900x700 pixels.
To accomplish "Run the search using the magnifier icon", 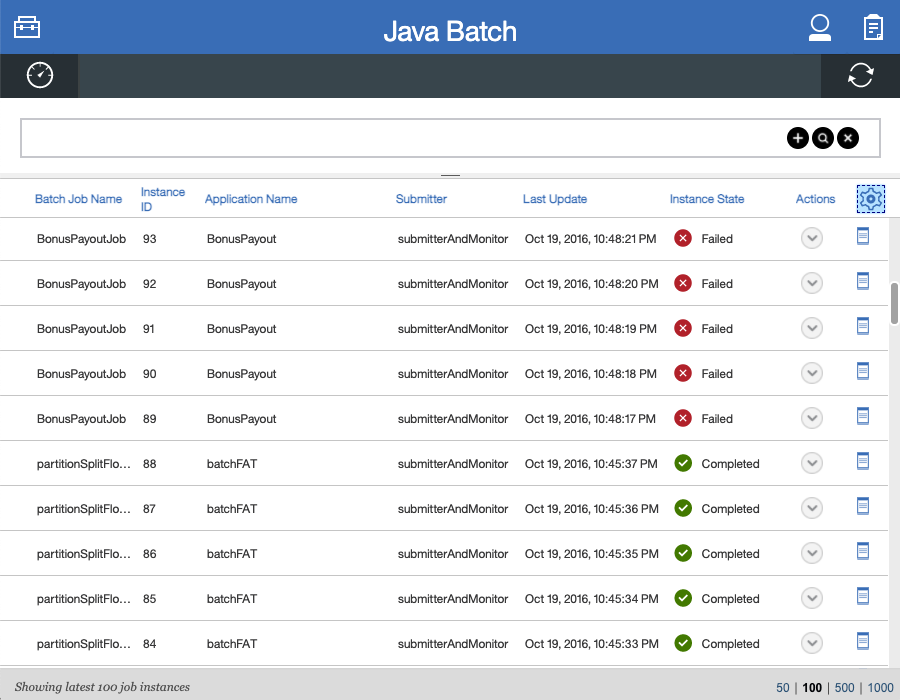I will point(822,138).
